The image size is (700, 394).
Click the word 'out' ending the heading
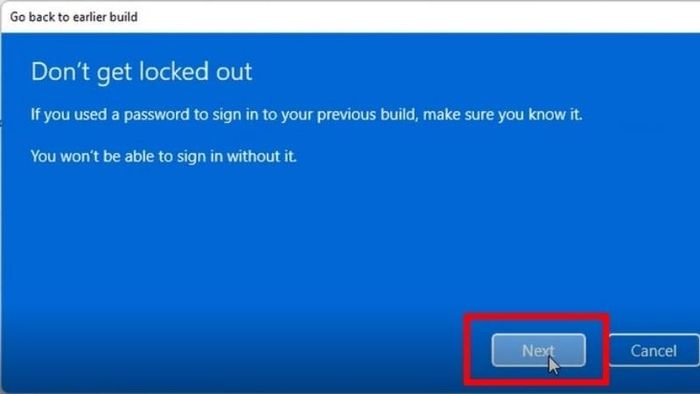[x=234, y=72]
